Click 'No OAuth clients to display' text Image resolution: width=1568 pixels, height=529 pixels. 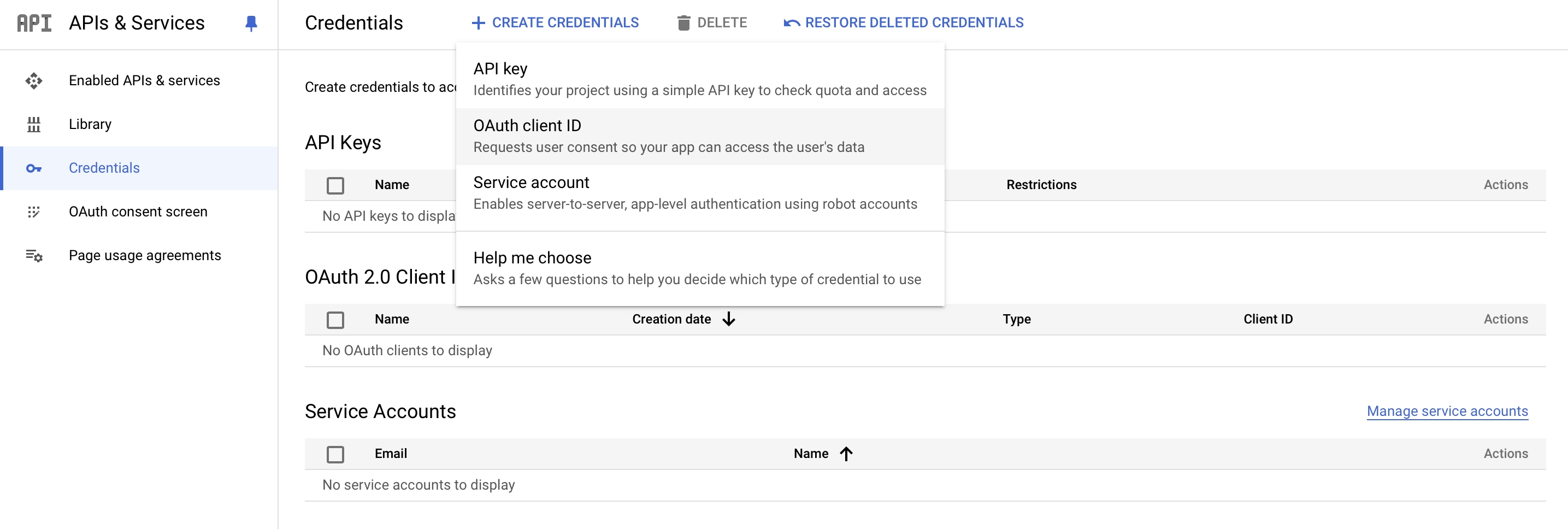pyautogui.click(x=407, y=351)
